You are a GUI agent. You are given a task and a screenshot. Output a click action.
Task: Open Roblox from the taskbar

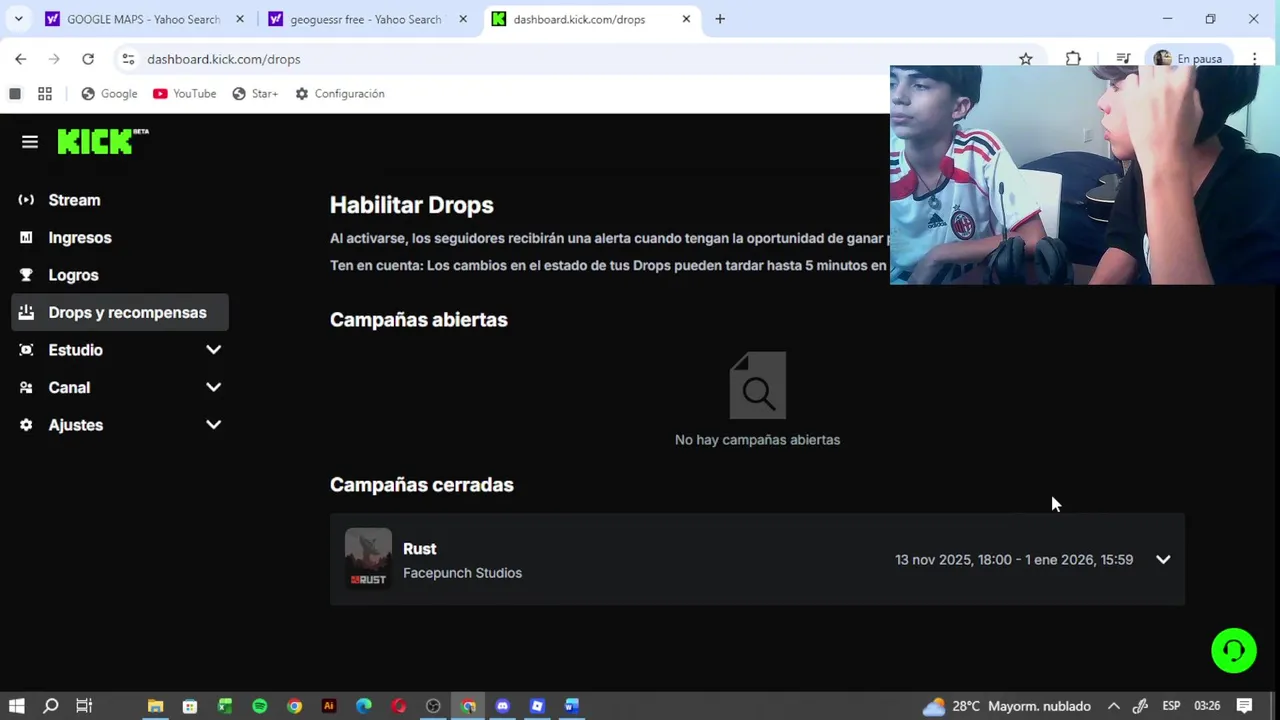(x=537, y=706)
